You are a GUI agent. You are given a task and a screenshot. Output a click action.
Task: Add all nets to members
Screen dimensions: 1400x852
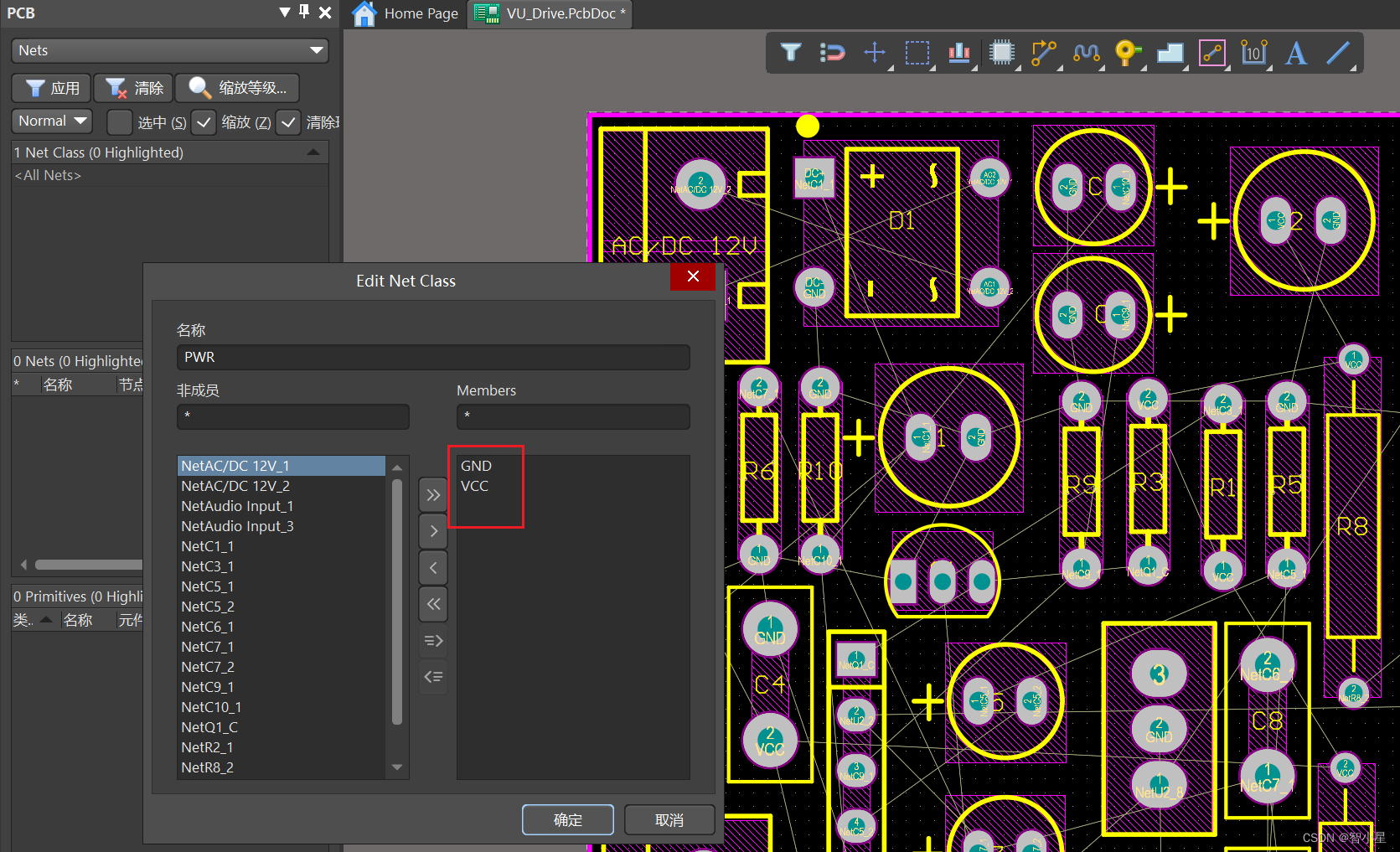coord(433,495)
